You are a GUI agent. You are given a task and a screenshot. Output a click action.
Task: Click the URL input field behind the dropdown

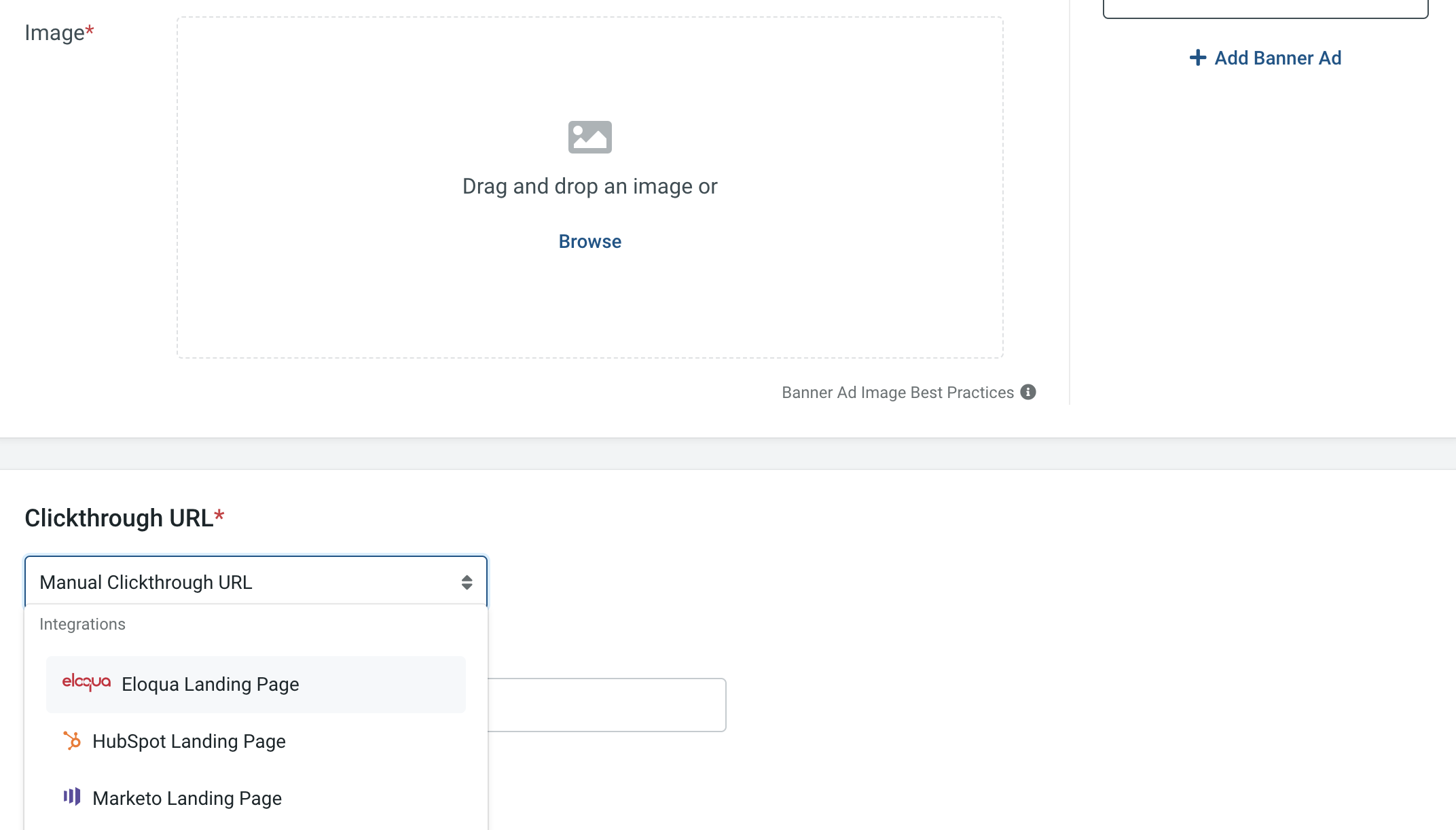tap(606, 704)
